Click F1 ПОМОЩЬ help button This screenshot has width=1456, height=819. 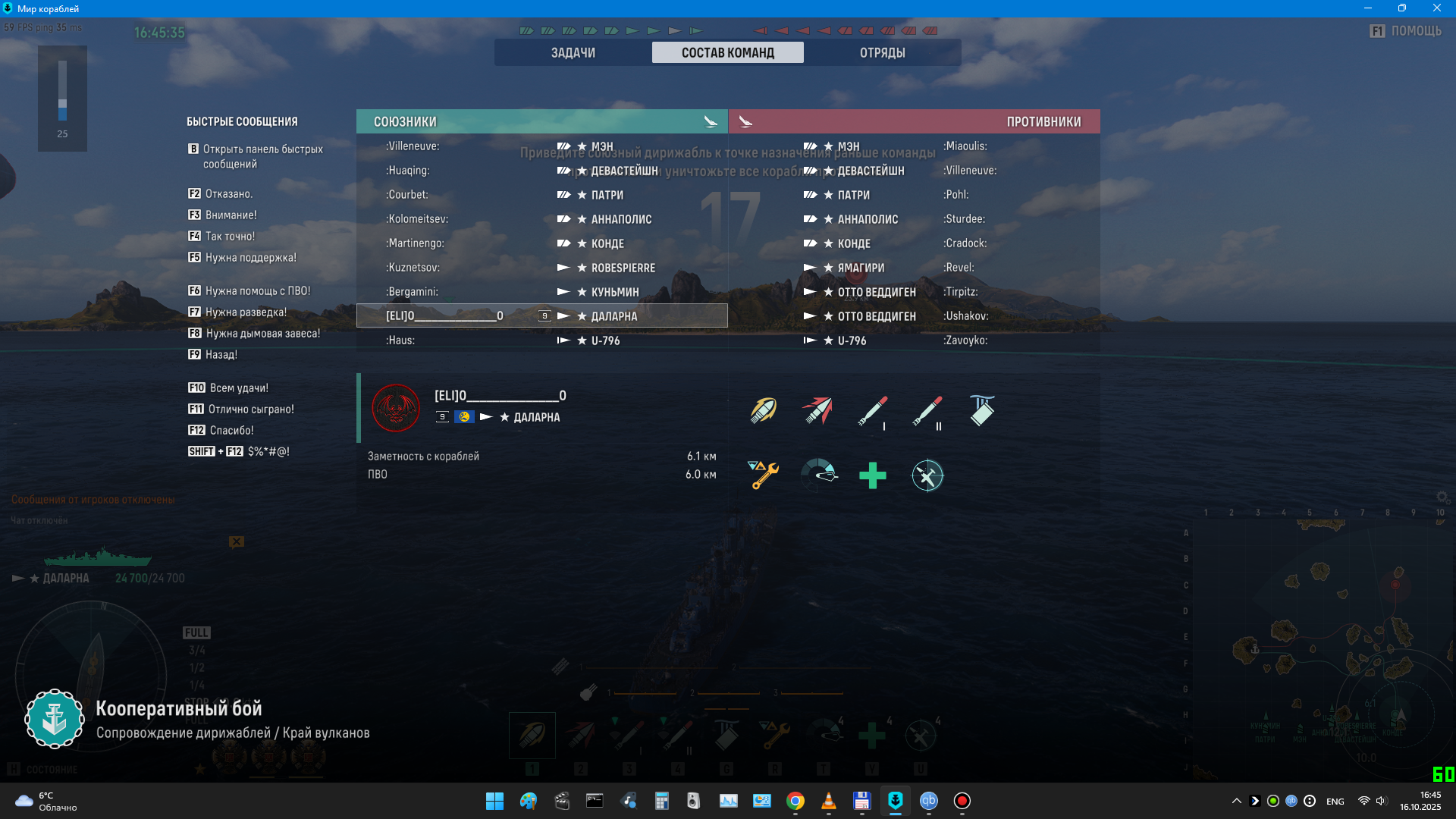coord(1406,31)
